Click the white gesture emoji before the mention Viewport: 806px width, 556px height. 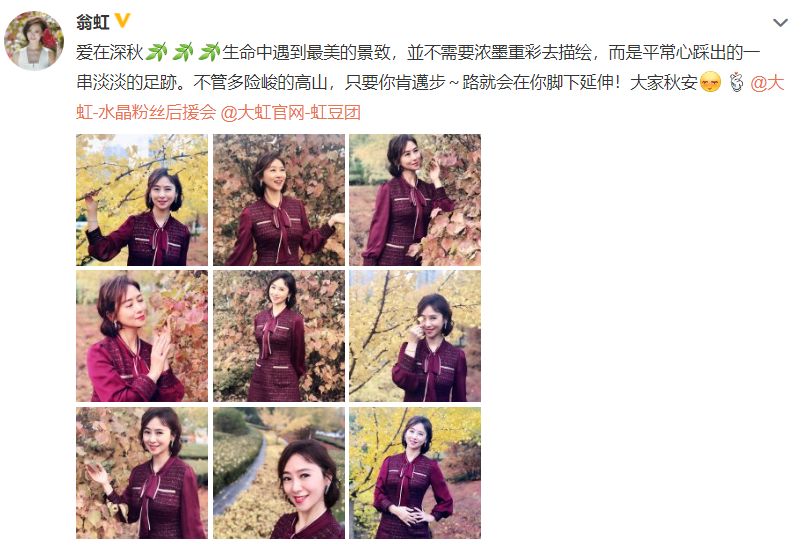pos(737,82)
